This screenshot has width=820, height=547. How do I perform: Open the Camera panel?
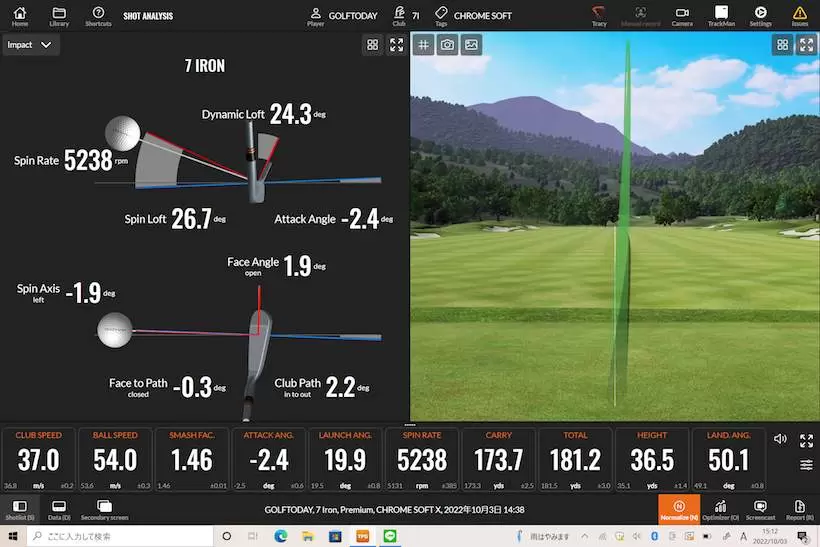pos(682,15)
